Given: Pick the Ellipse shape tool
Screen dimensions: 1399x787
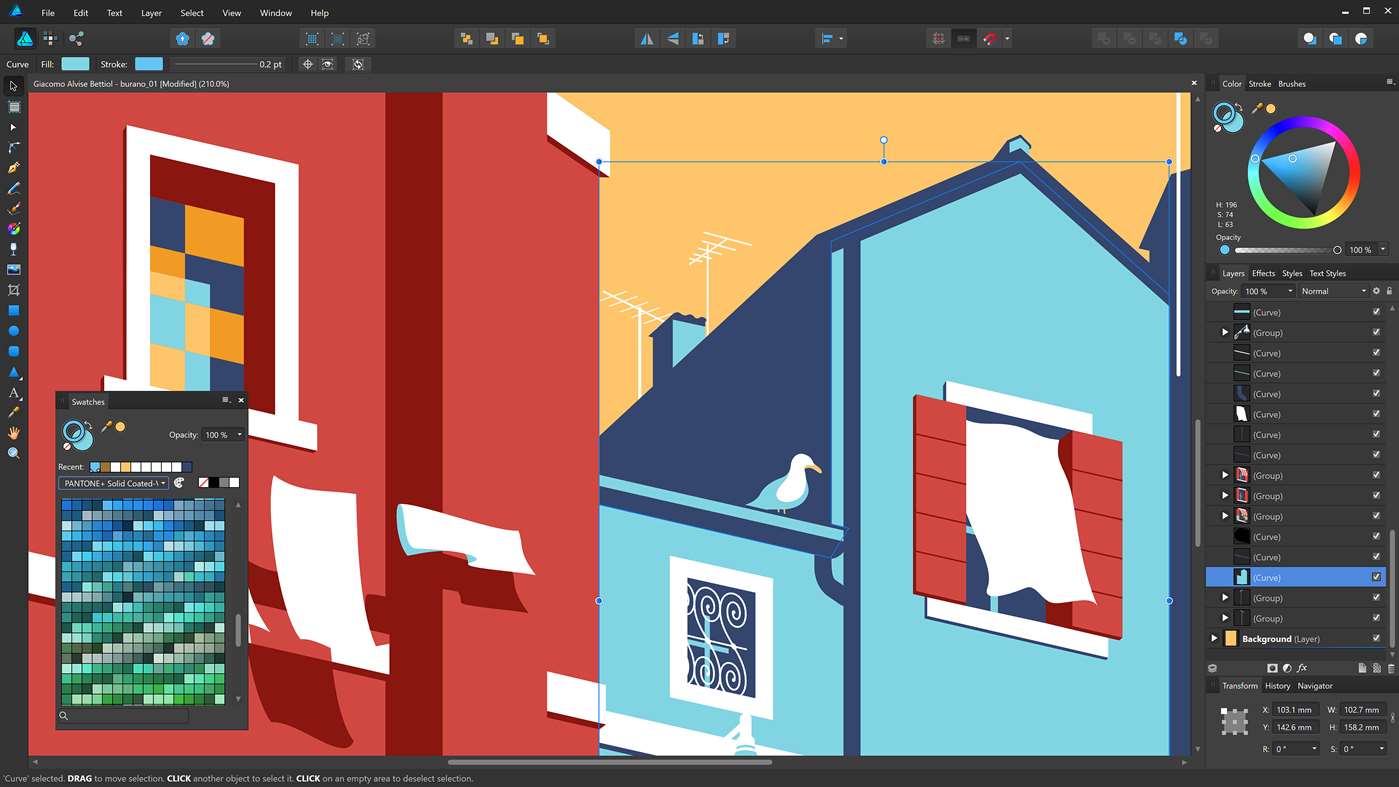Looking at the screenshot, I should coord(14,331).
